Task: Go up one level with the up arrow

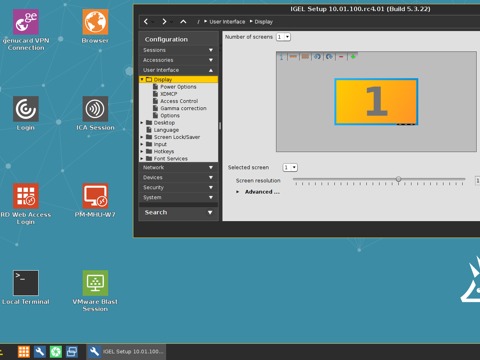Action: pos(183,22)
